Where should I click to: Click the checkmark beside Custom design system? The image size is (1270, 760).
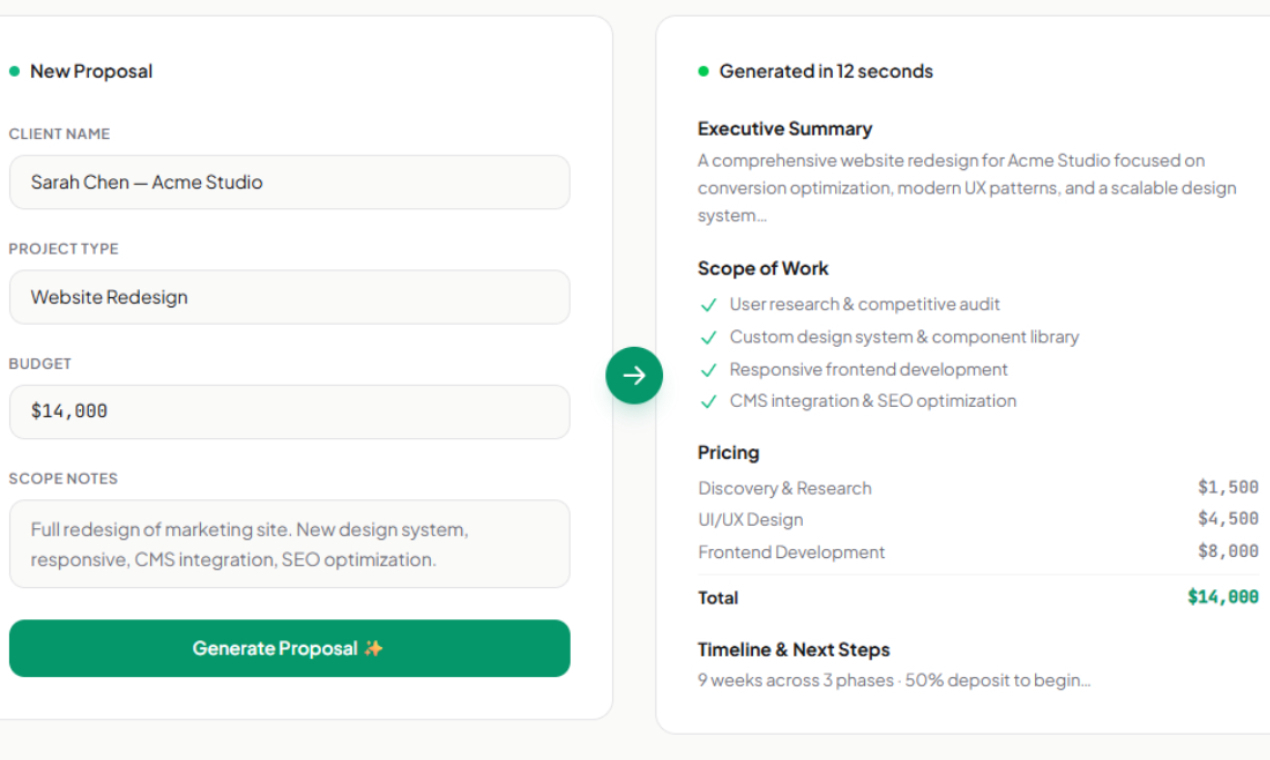[709, 338]
